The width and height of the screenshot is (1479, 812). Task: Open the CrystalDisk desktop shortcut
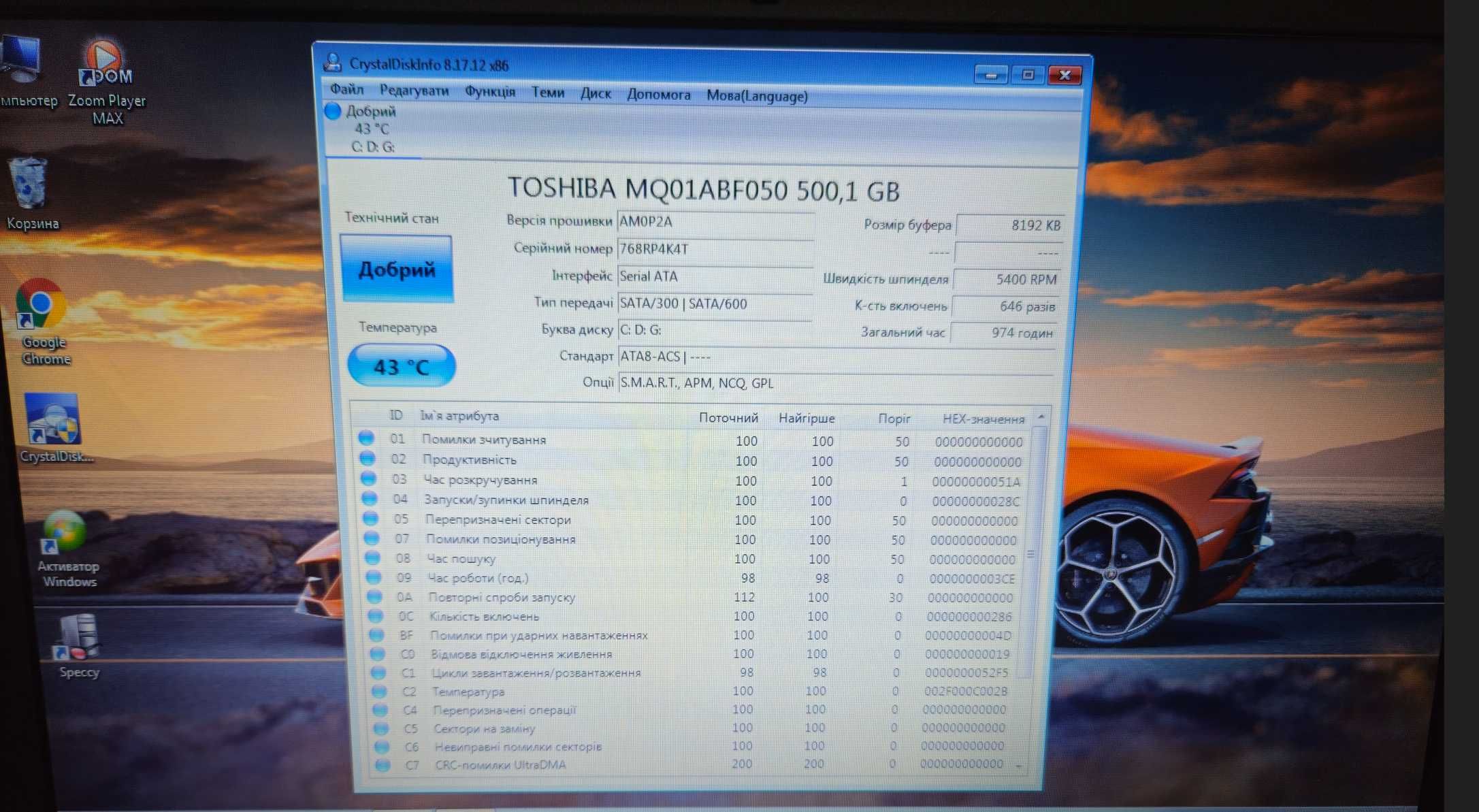pos(54,429)
